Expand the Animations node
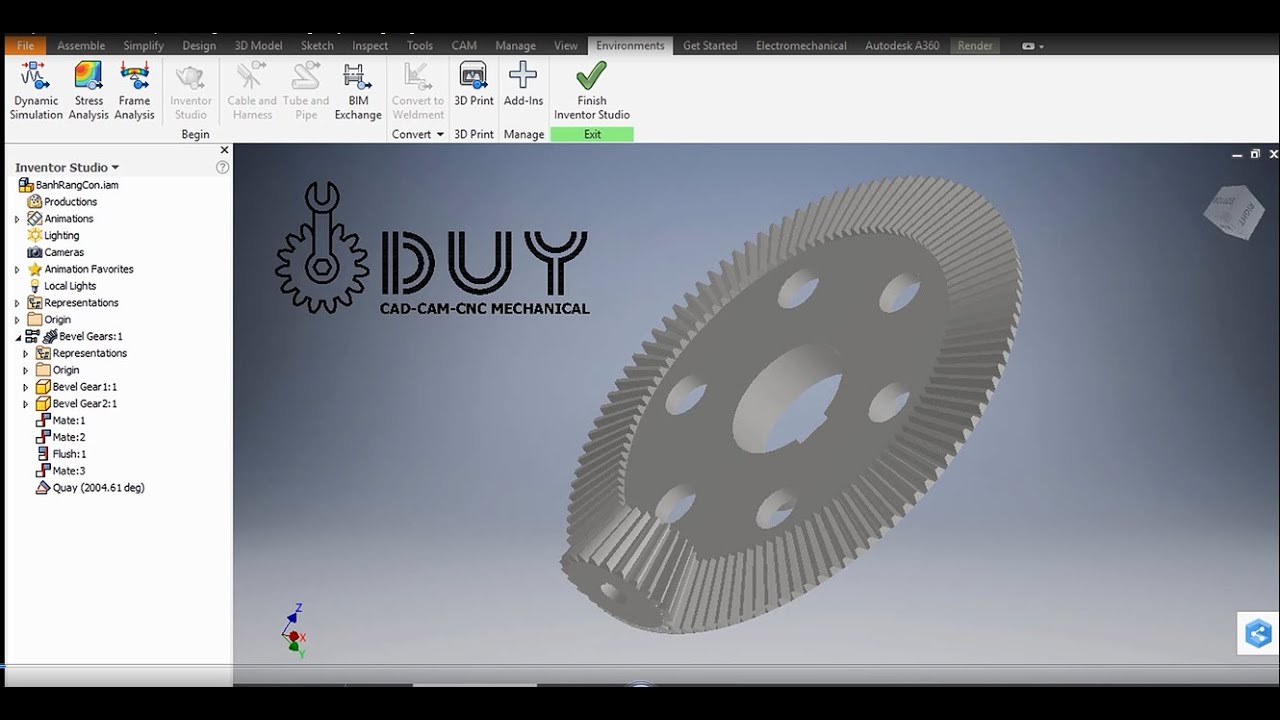Screen dimensions: 1280x720 pyautogui.click(x=17, y=219)
